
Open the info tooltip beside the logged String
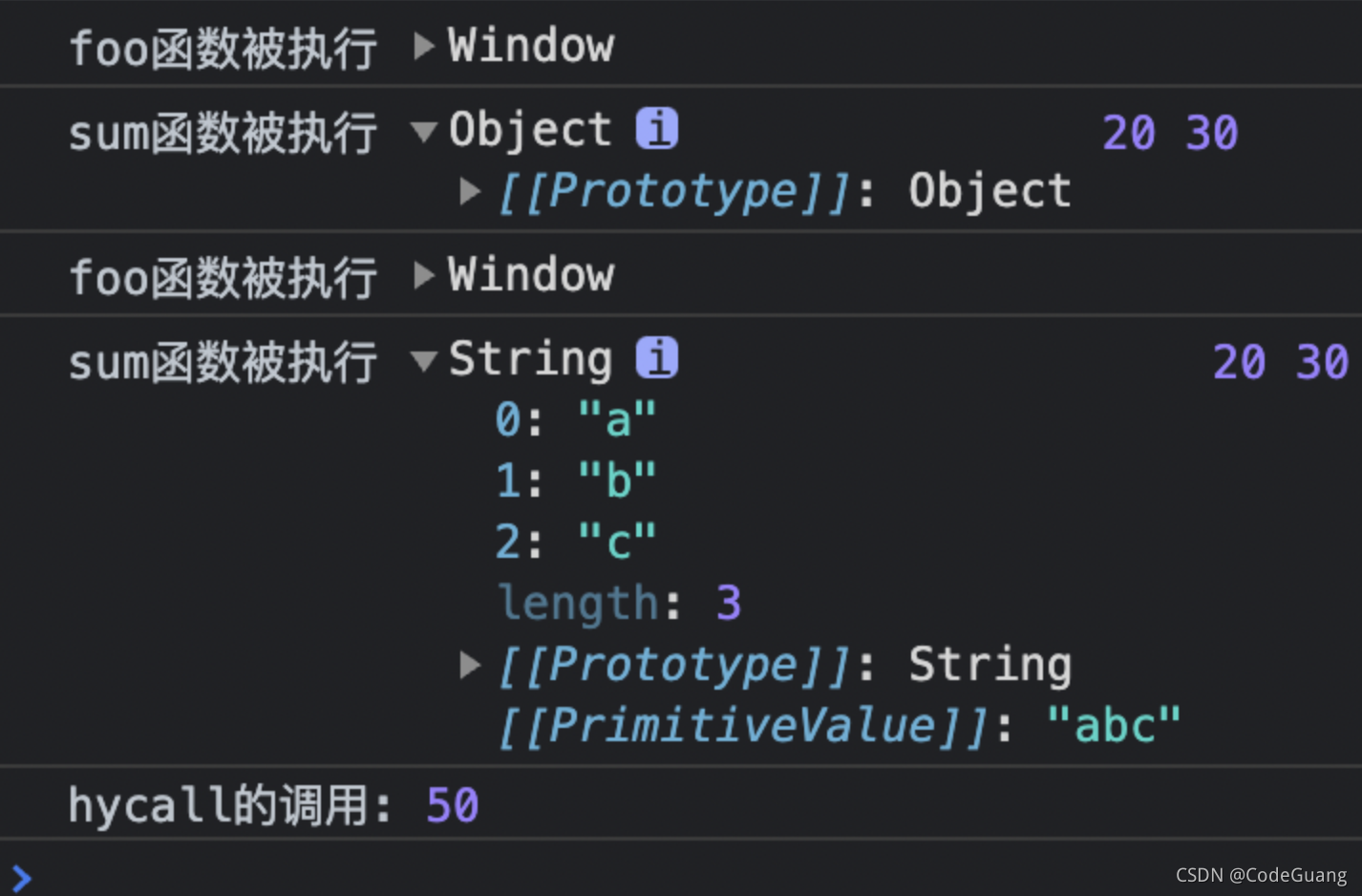pos(656,357)
